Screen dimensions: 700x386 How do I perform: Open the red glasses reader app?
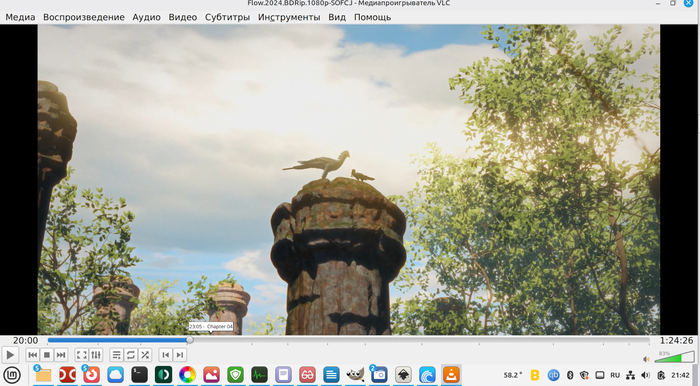pos(307,375)
